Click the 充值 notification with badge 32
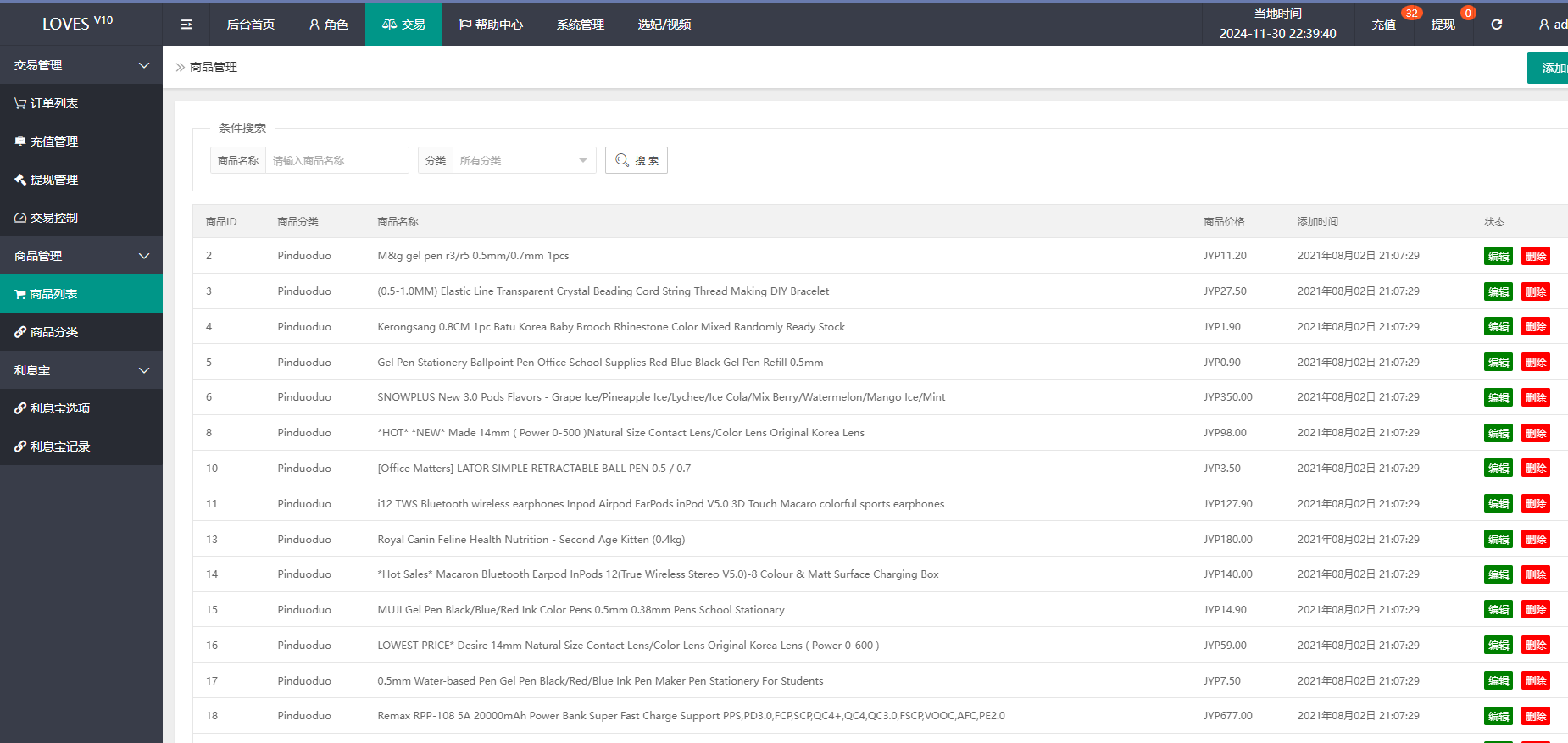This screenshot has height=743, width=1568. 1384,25
